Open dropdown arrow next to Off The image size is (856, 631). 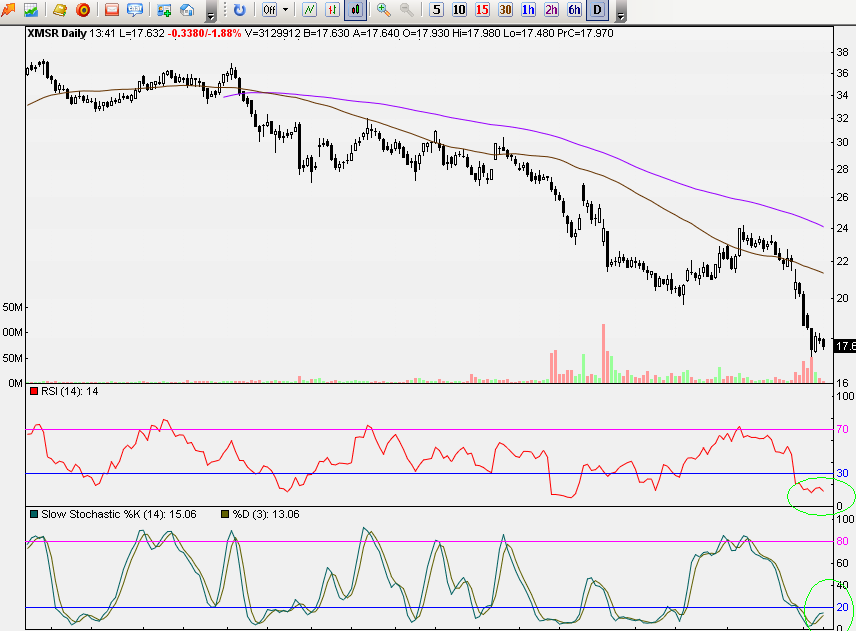285,10
